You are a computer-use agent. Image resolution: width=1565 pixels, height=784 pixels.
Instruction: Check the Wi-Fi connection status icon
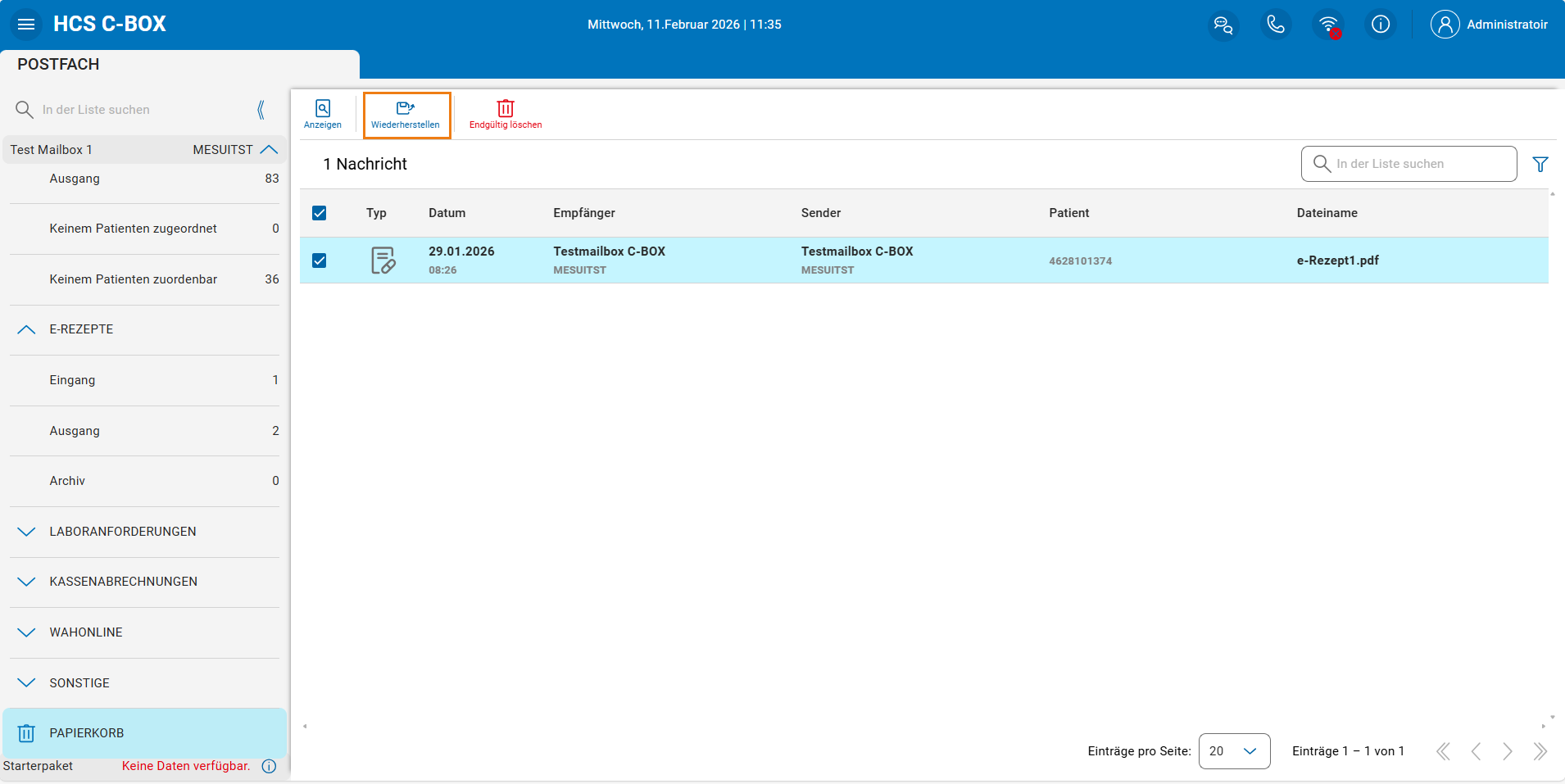[1328, 25]
